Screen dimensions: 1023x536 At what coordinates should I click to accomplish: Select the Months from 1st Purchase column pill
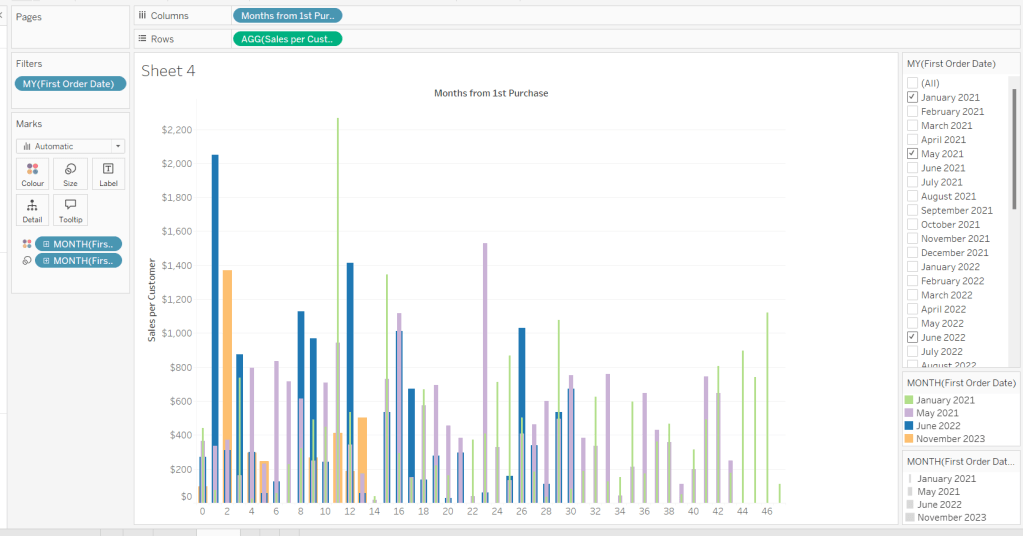pos(287,16)
